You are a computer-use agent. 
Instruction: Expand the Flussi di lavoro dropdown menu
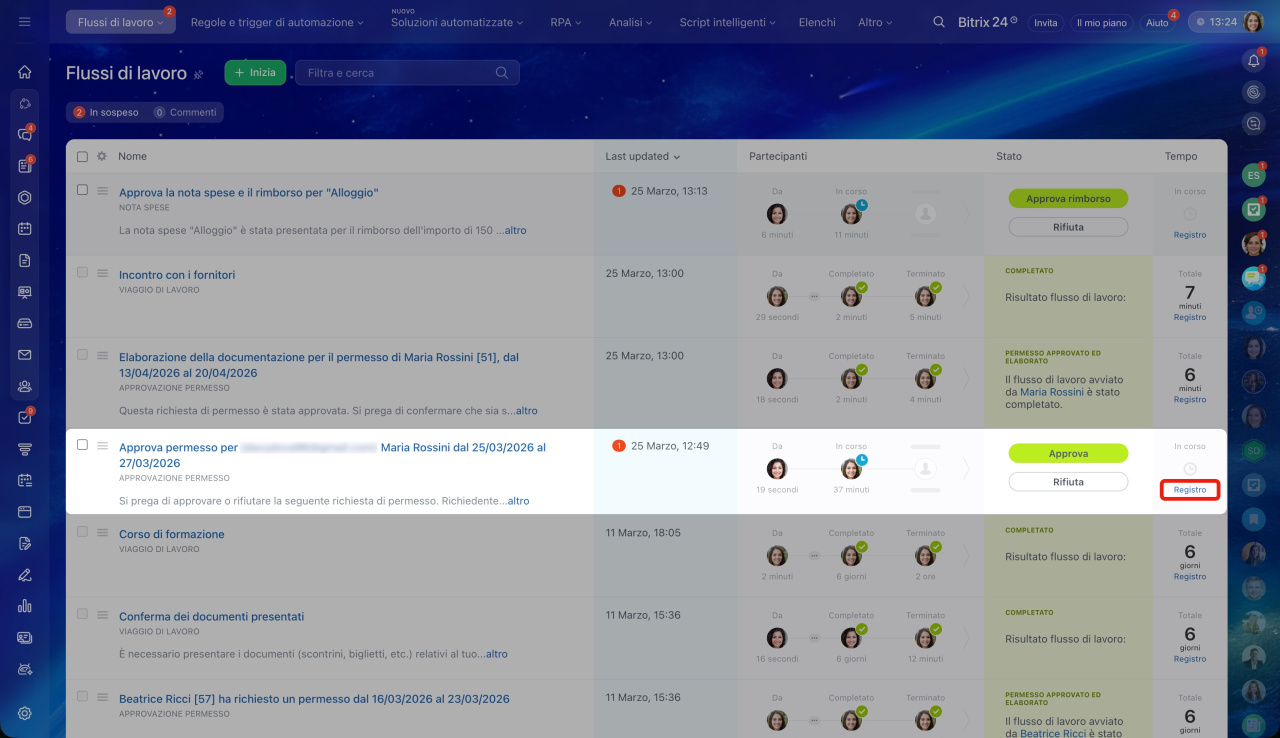pos(120,22)
